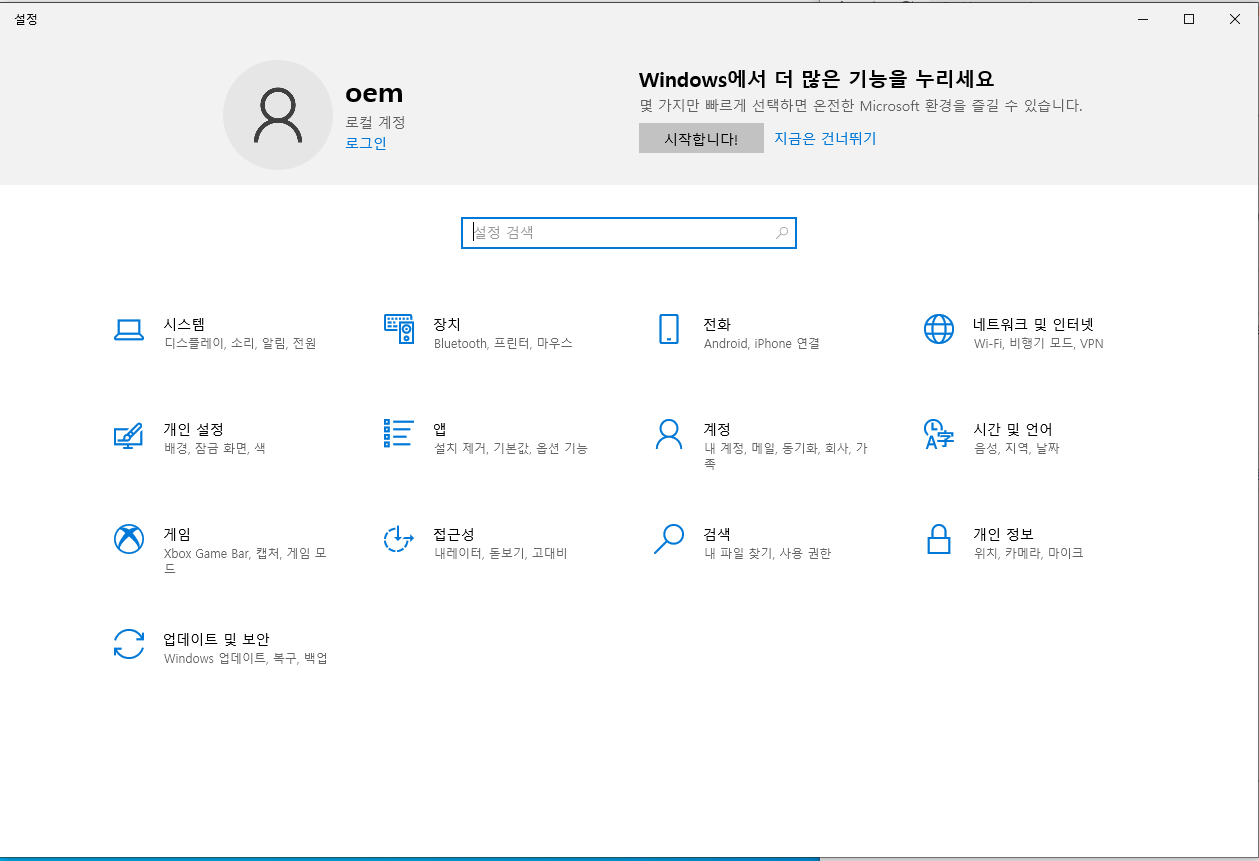The width and height of the screenshot is (1259, 861).
Task: Click the 디스플레이, 소리, 알림, 전원 description
Action: [240, 344]
